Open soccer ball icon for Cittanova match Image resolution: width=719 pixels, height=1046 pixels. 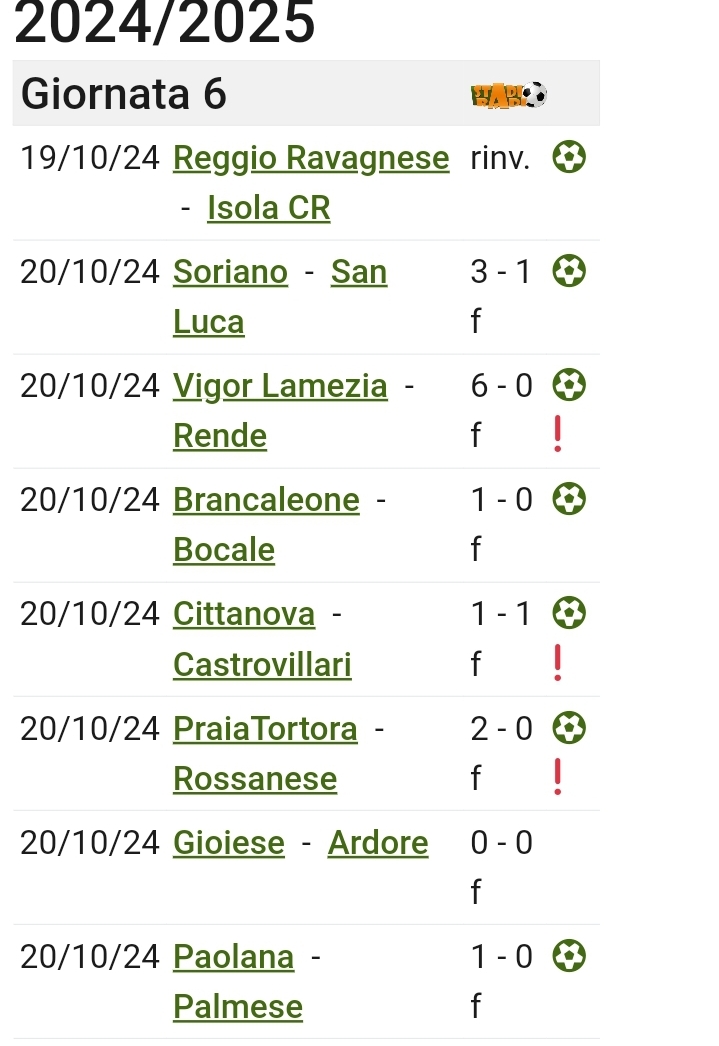pos(569,614)
